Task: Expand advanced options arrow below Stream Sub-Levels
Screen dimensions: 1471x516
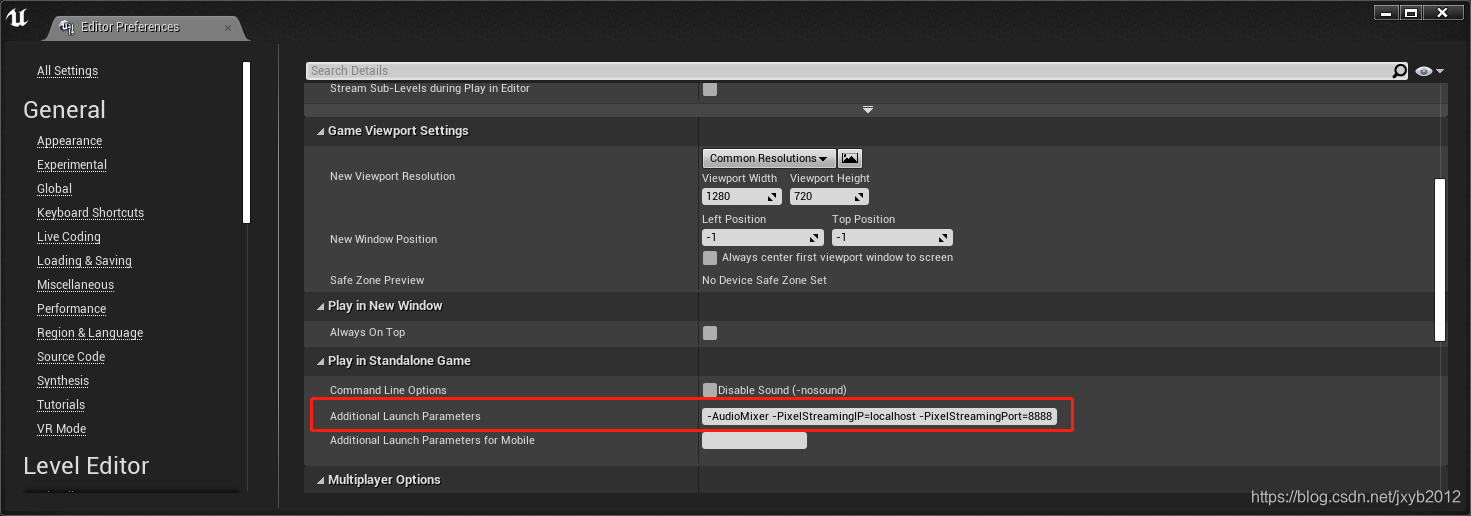Action: 868,109
